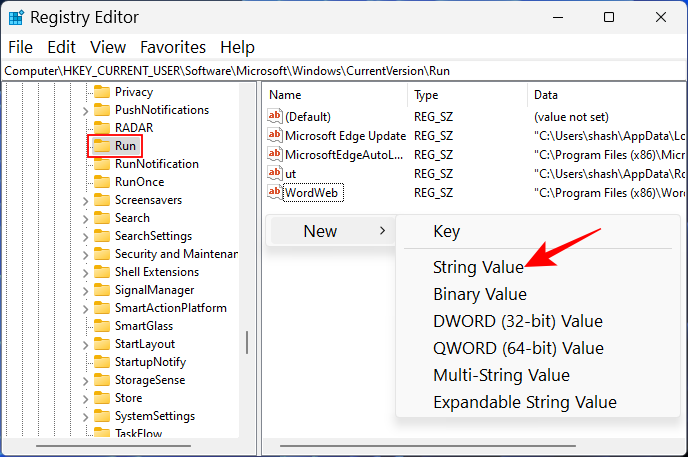Open the Edit menu
The height and width of the screenshot is (457, 688).
pos(61,47)
